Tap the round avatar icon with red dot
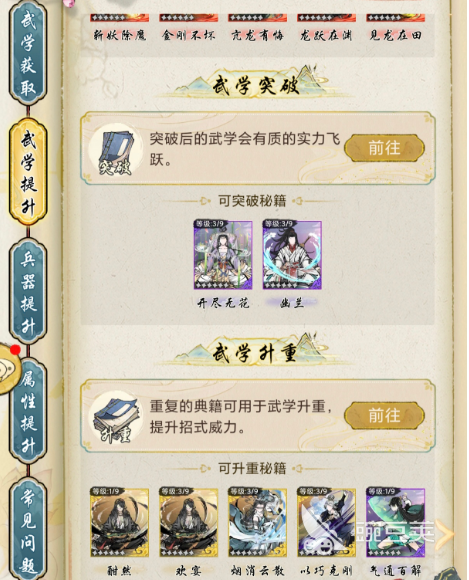Viewport: 469px width, 580px height. (x=8, y=368)
